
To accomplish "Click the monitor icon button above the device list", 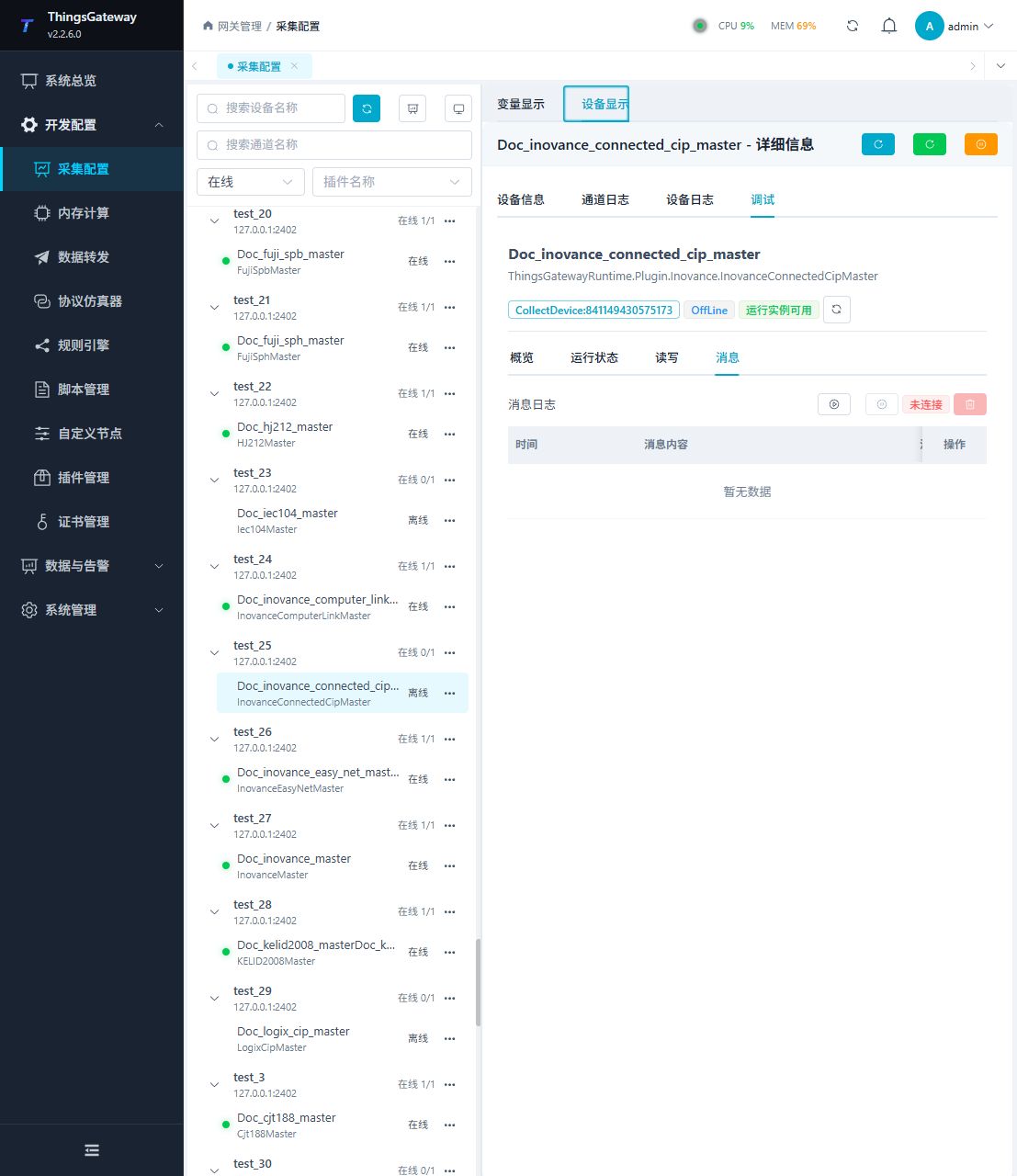I will pos(458,108).
